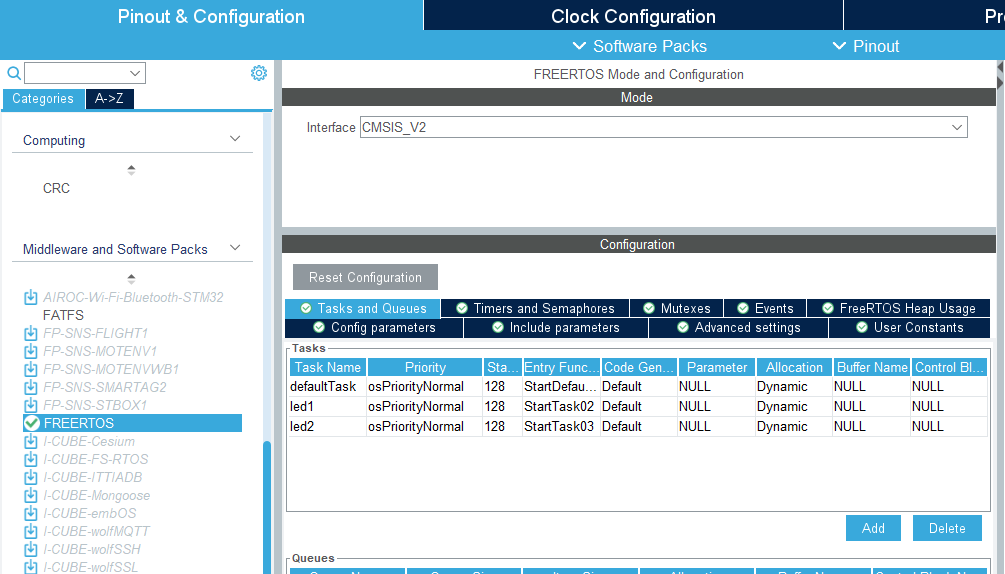Select the led2 task row name
Screen dimensions: 1005x574
pyautogui.click(x=302, y=426)
